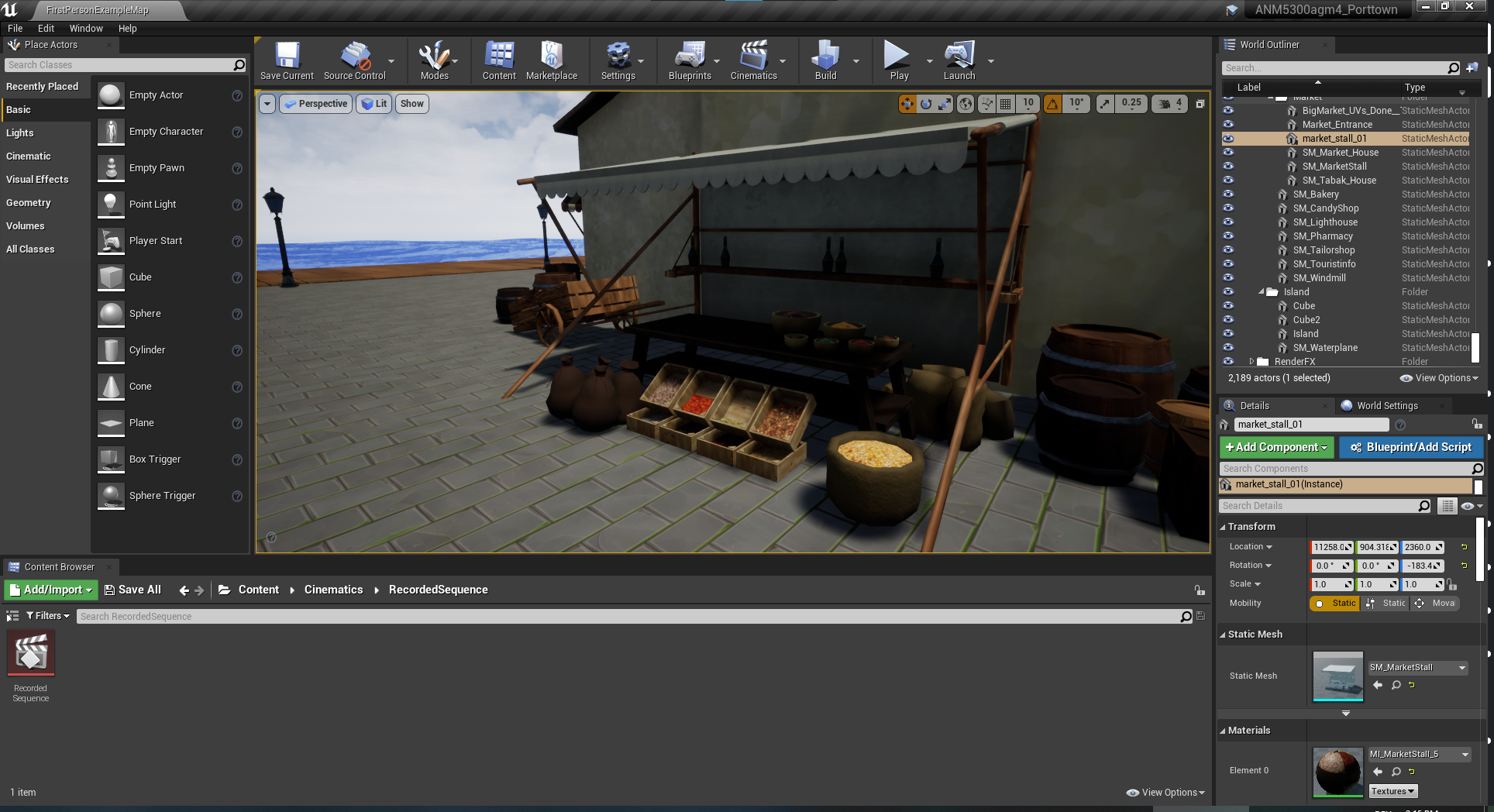
Task: Select the translate gizmo mode in viewport
Action: pyautogui.click(x=907, y=104)
